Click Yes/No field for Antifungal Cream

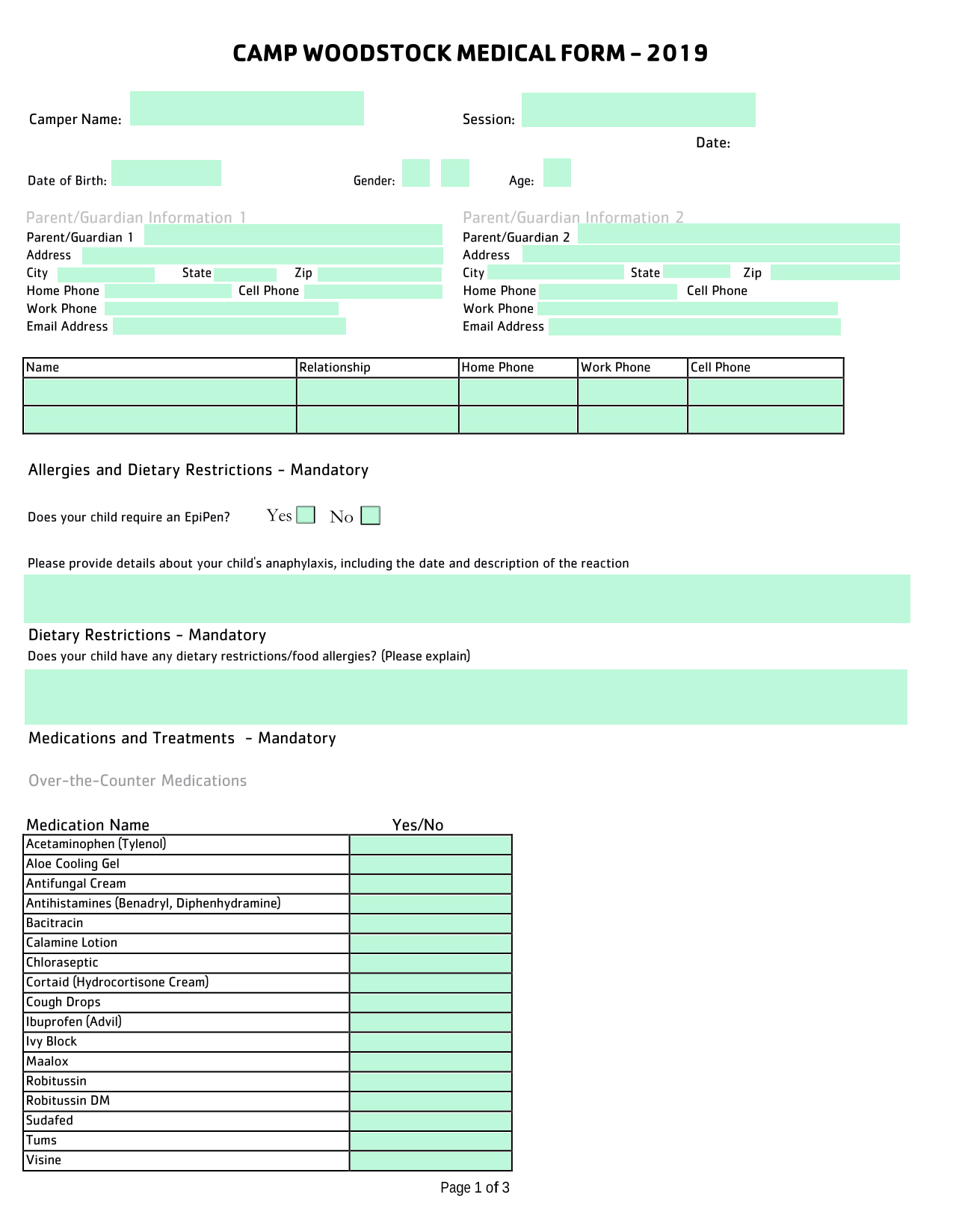pyautogui.click(x=431, y=885)
